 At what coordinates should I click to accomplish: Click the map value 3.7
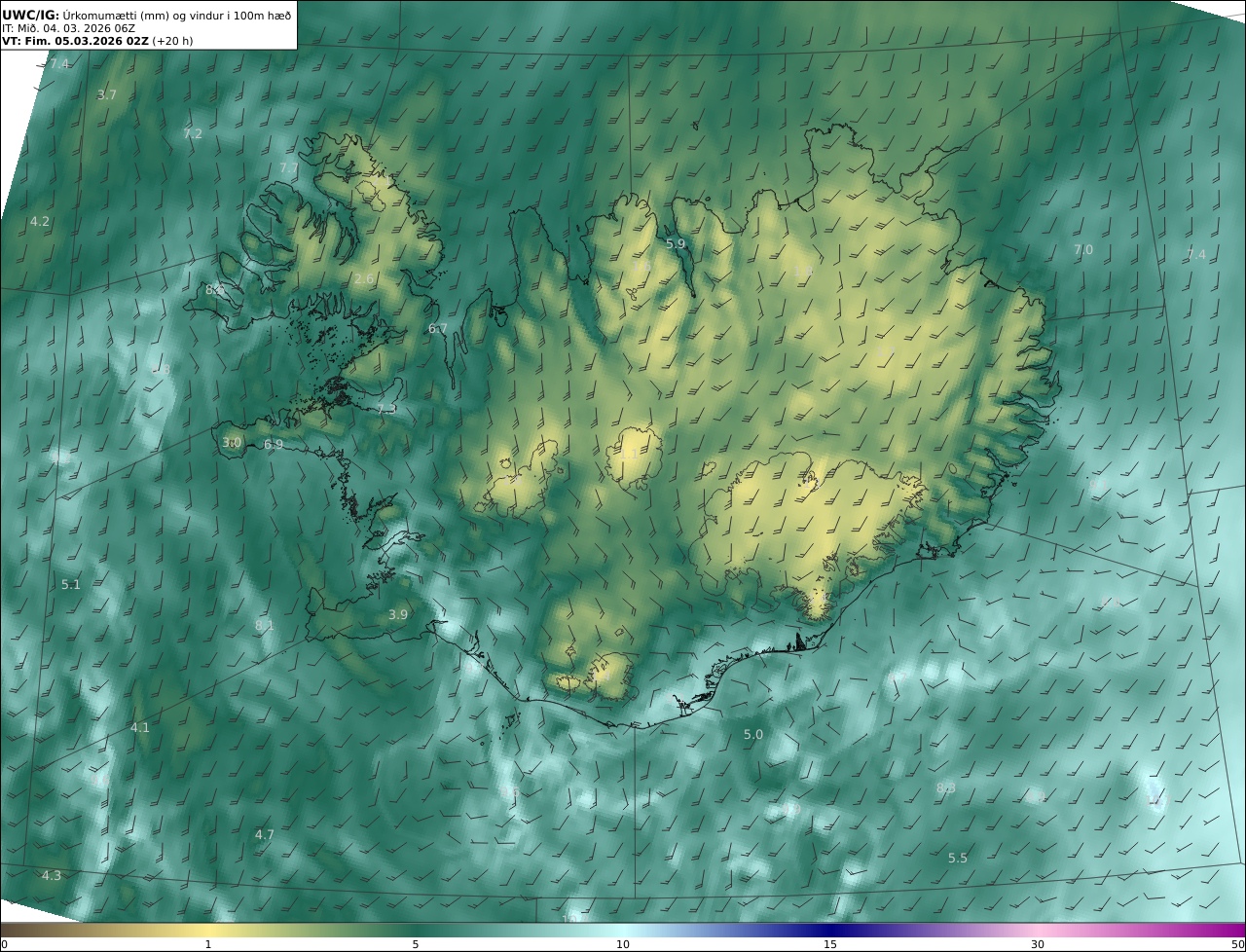[x=107, y=95]
